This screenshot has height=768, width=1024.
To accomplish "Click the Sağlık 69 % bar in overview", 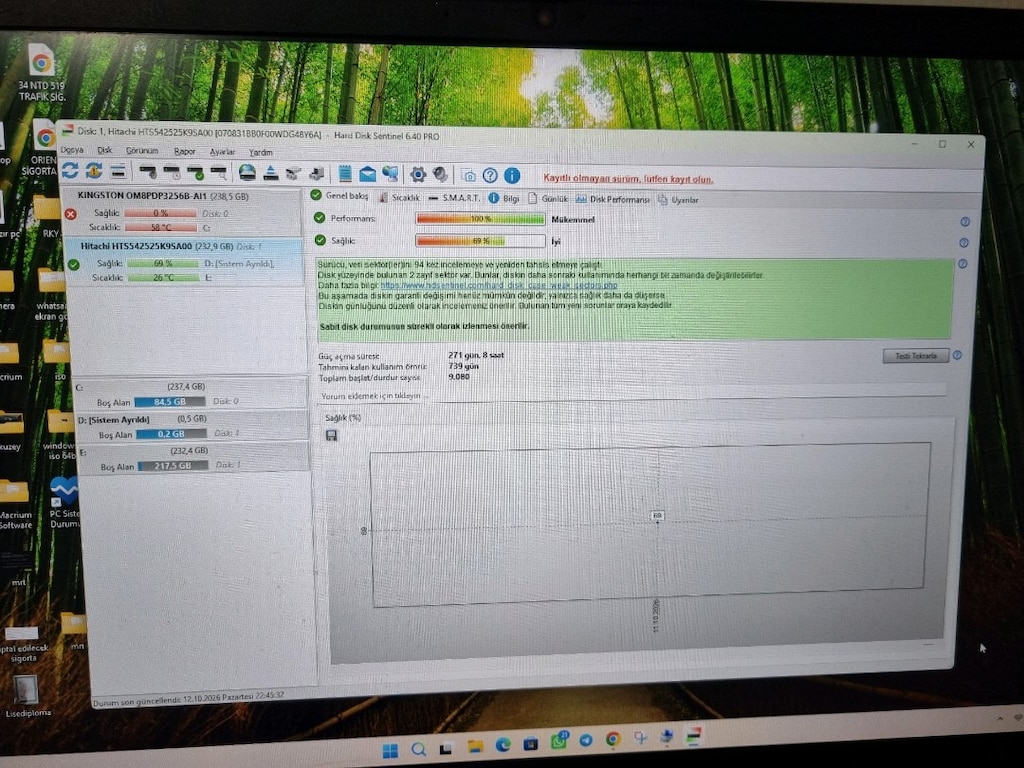I will pyautogui.click(x=480, y=241).
